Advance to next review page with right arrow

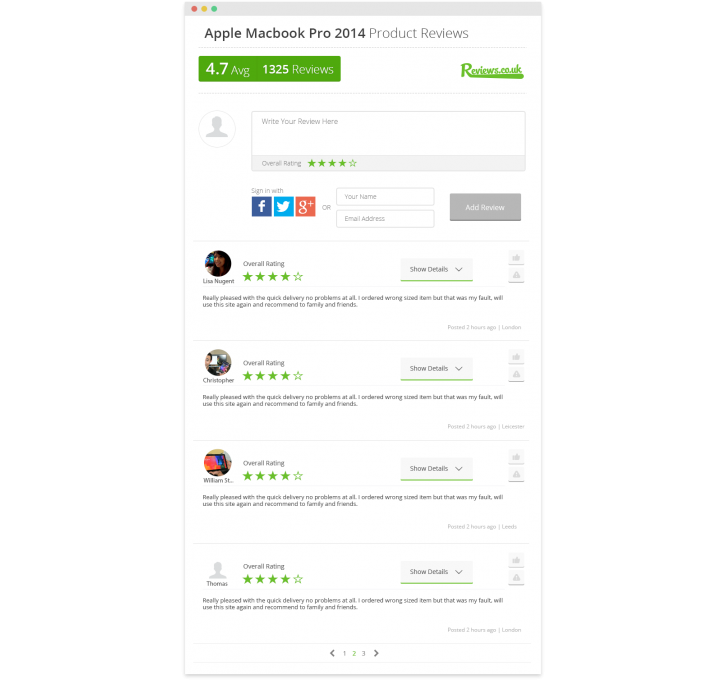point(376,653)
